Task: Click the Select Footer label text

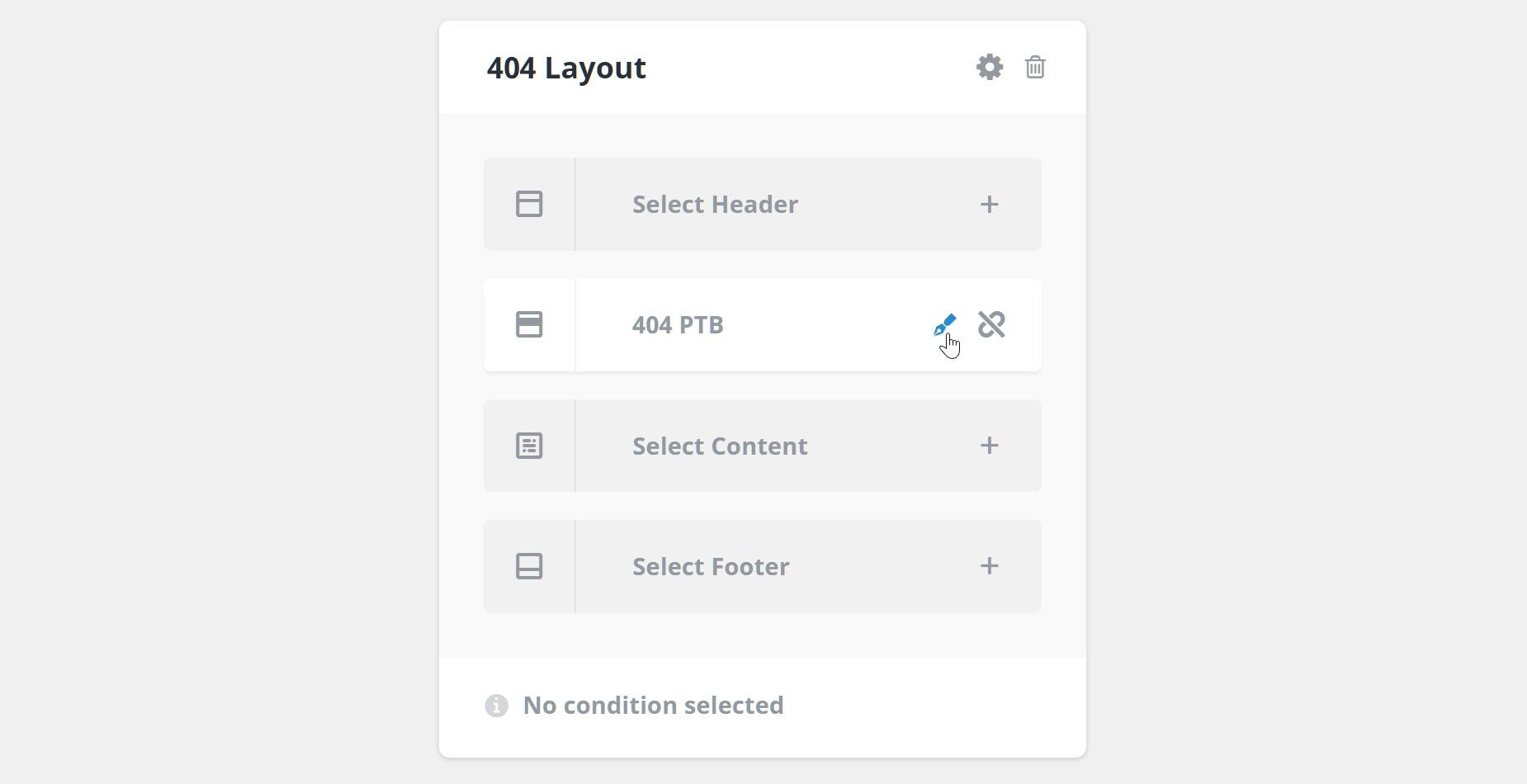Action: click(x=711, y=567)
